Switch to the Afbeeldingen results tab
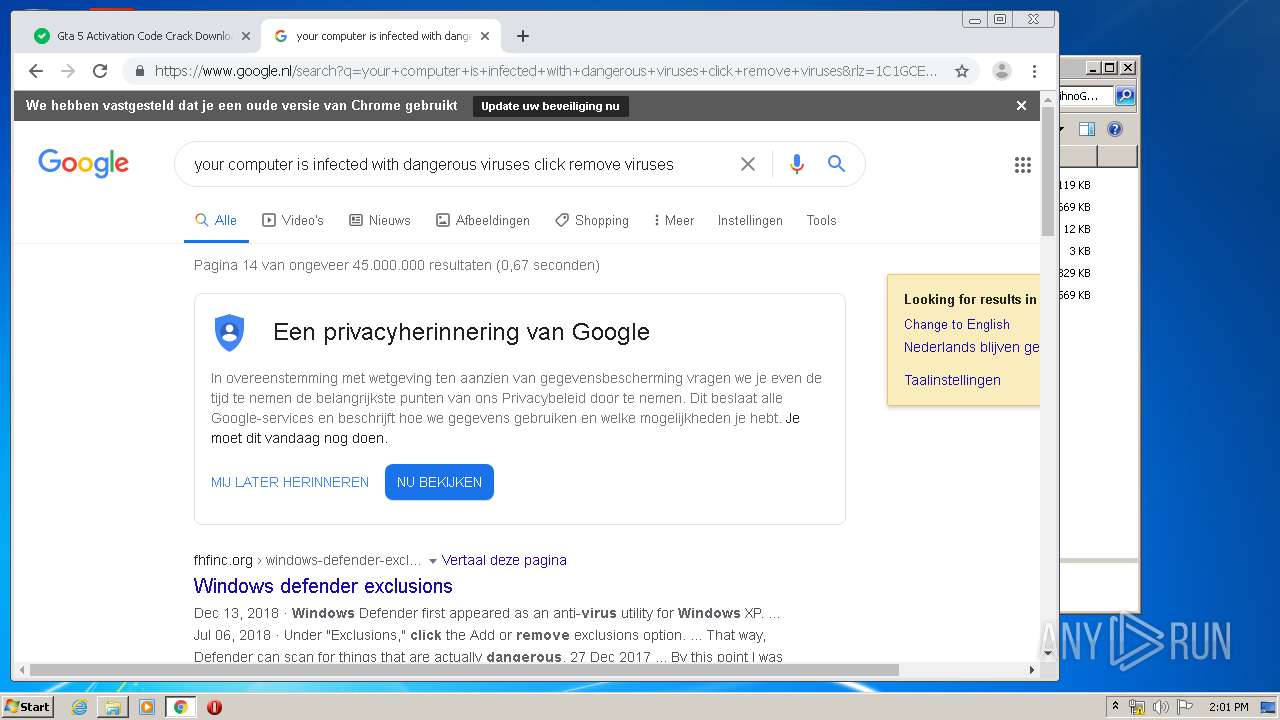Screen dimensions: 1280x720 tap(483, 220)
